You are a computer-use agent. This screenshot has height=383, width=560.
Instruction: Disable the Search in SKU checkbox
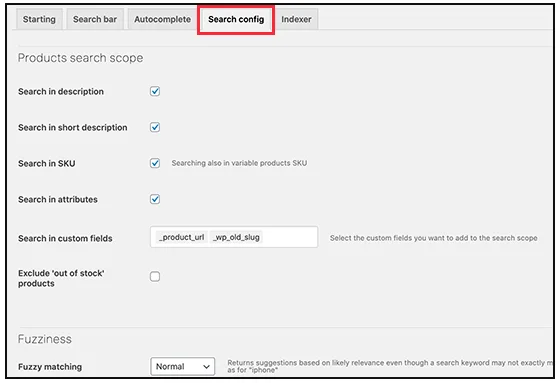[155, 163]
